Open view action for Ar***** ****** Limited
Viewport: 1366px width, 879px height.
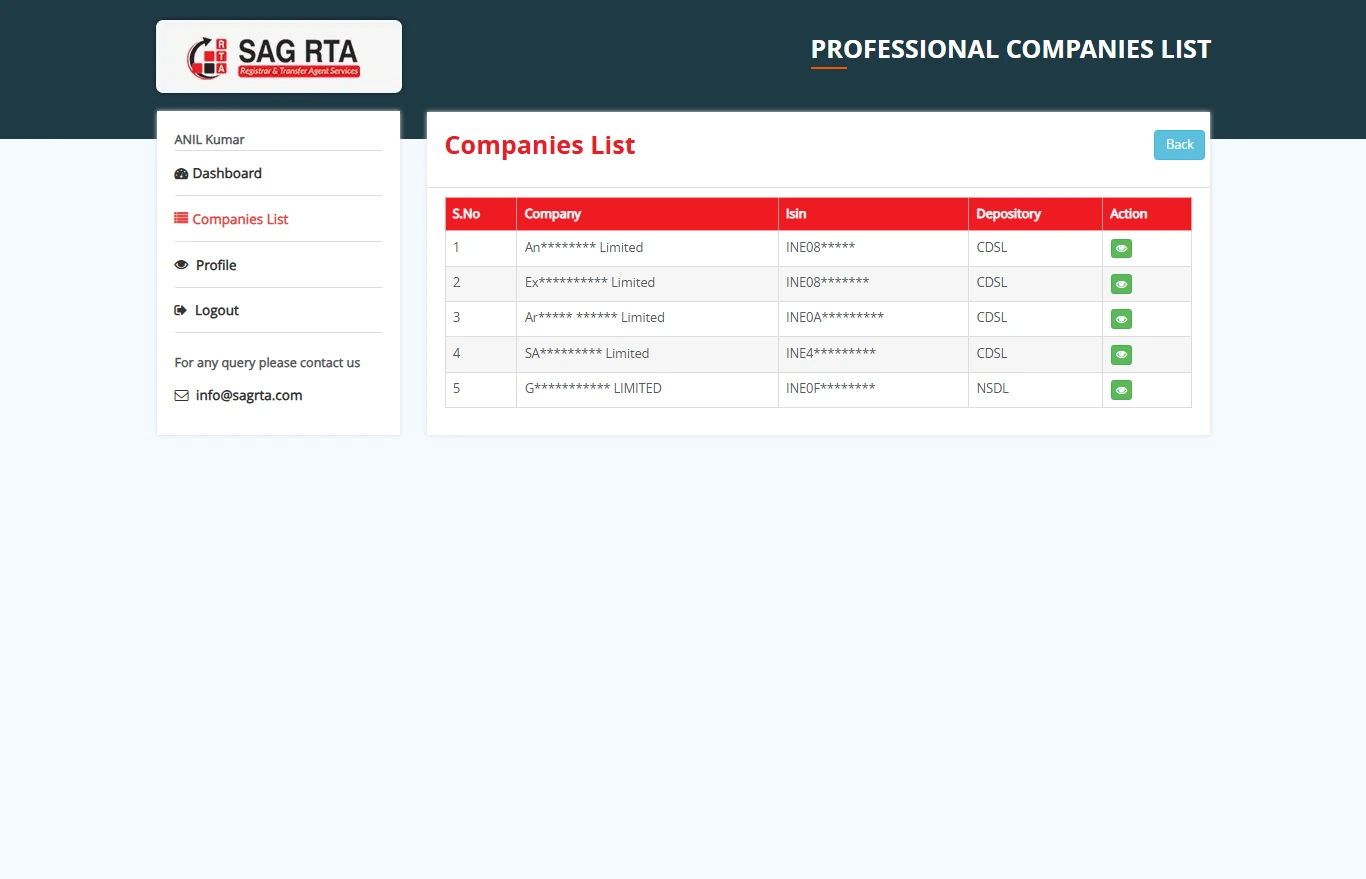click(1121, 319)
